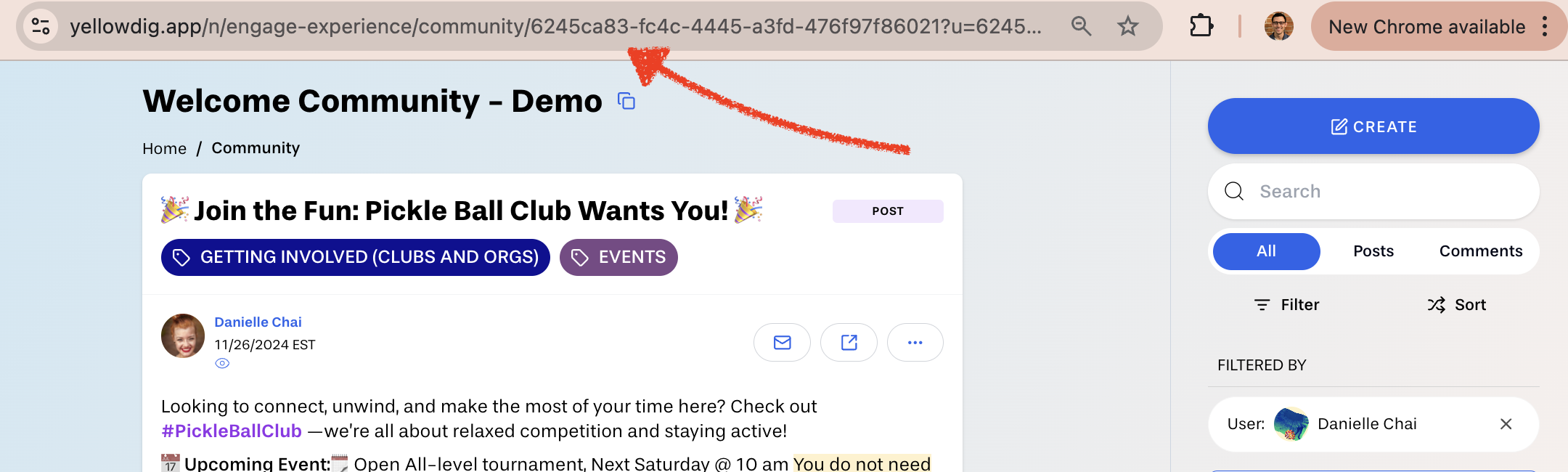1568x472 pixels.
Task: Open post in new window icon
Action: pyautogui.click(x=849, y=342)
